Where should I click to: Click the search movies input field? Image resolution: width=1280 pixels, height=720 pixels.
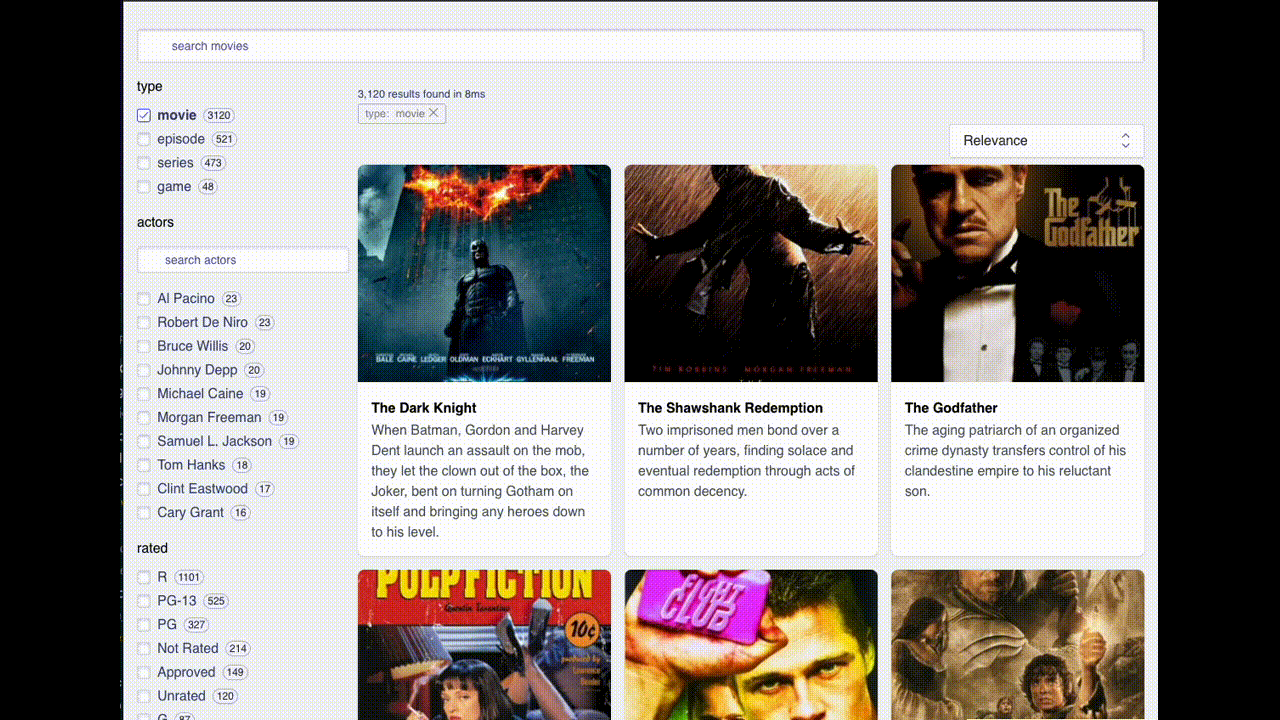pos(640,46)
